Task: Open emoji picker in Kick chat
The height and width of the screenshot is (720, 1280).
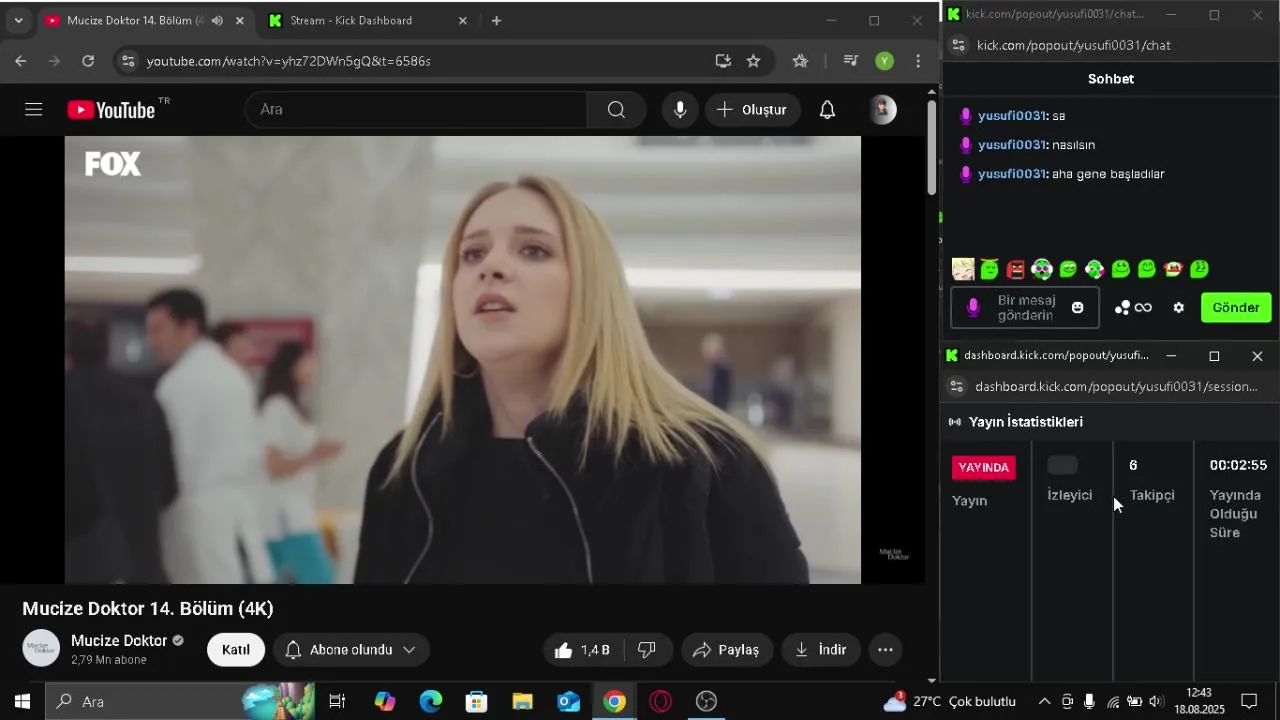Action: (1077, 308)
